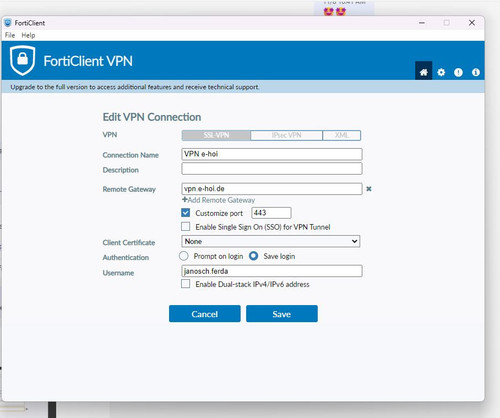The width and height of the screenshot is (500, 418).
Task: Switch to the IPsec VPN tab
Action: click(286, 135)
